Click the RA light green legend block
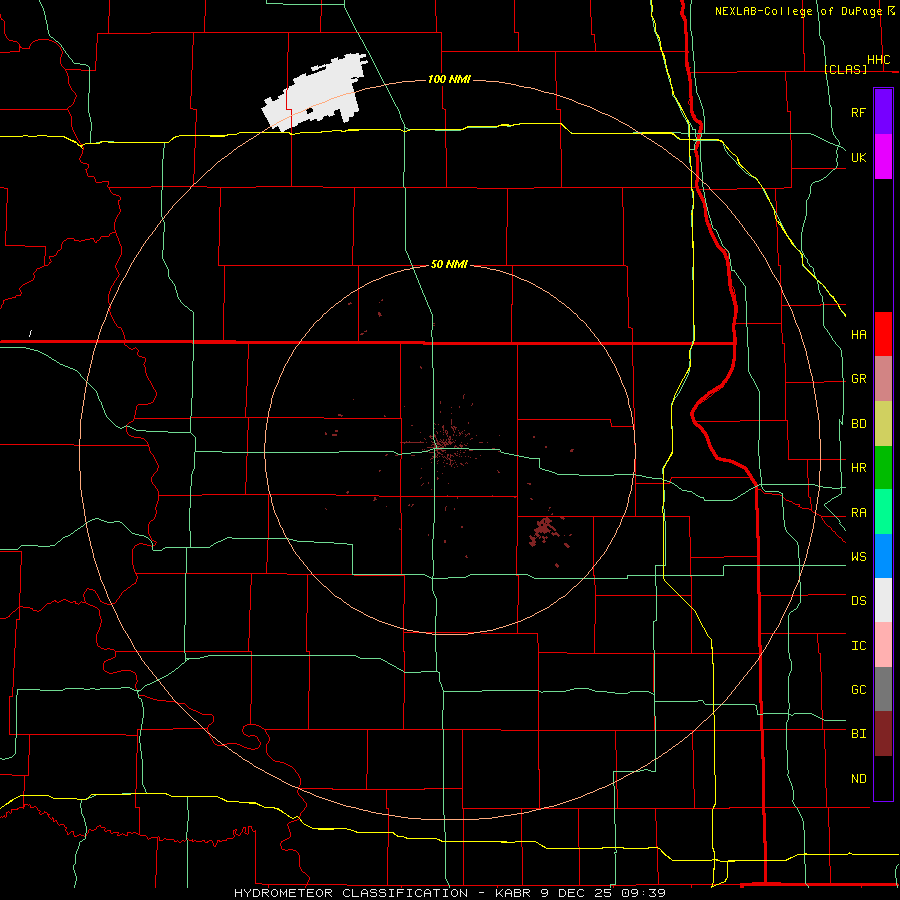This screenshot has width=900, height=900. [883, 512]
